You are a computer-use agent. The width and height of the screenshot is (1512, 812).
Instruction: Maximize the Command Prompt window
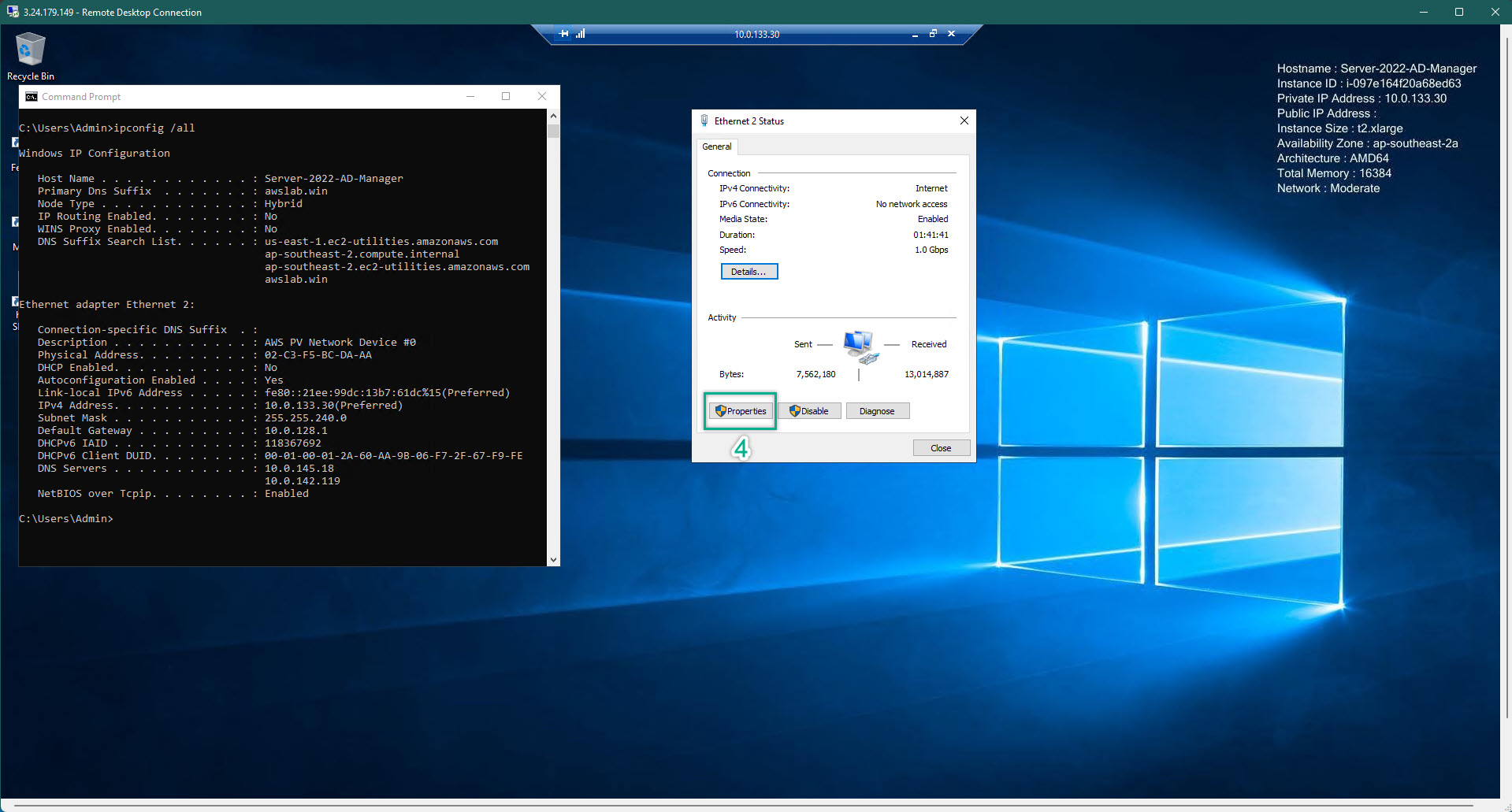(x=506, y=96)
